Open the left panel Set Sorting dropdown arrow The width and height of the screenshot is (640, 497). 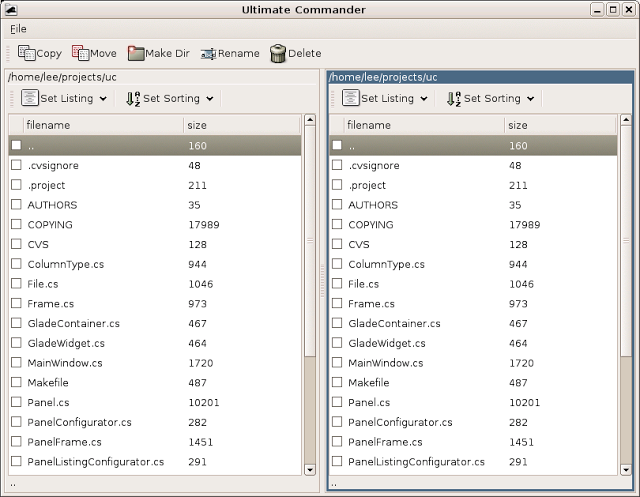(x=210, y=99)
